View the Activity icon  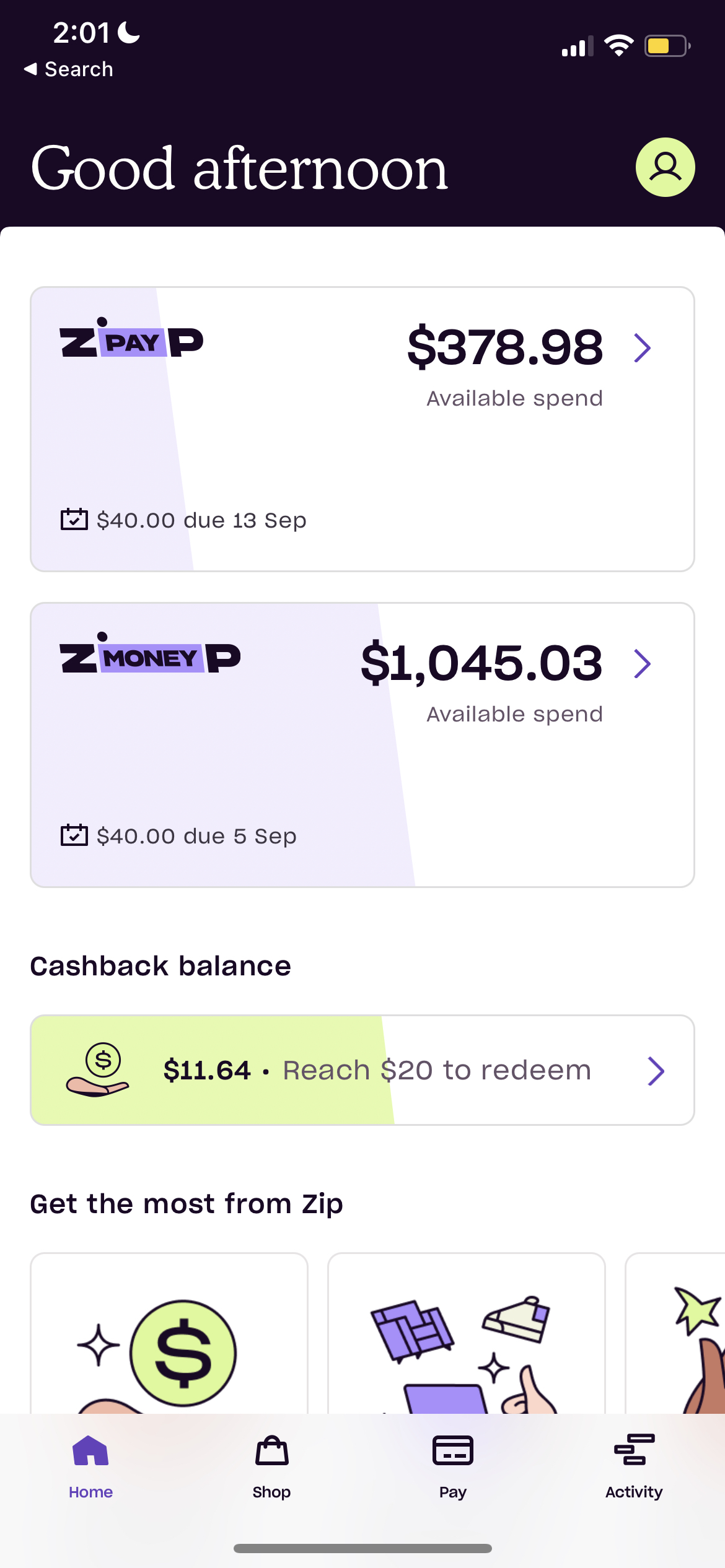(633, 1449)
